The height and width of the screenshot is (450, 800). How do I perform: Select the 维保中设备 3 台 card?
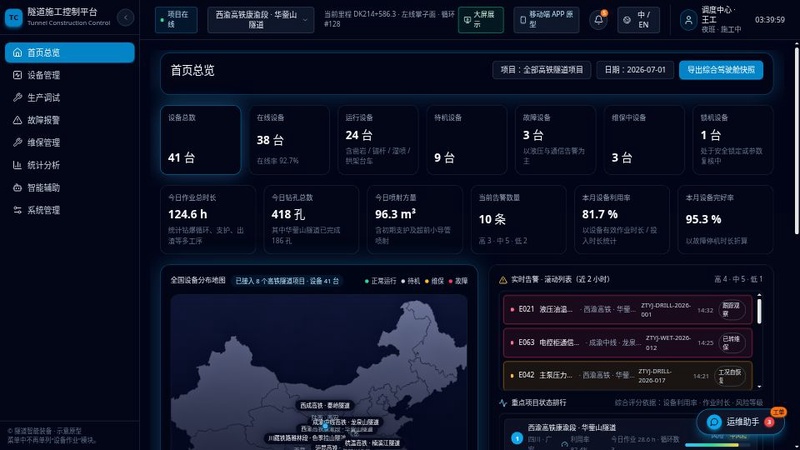pyautogui.click(x=644, y=140)
